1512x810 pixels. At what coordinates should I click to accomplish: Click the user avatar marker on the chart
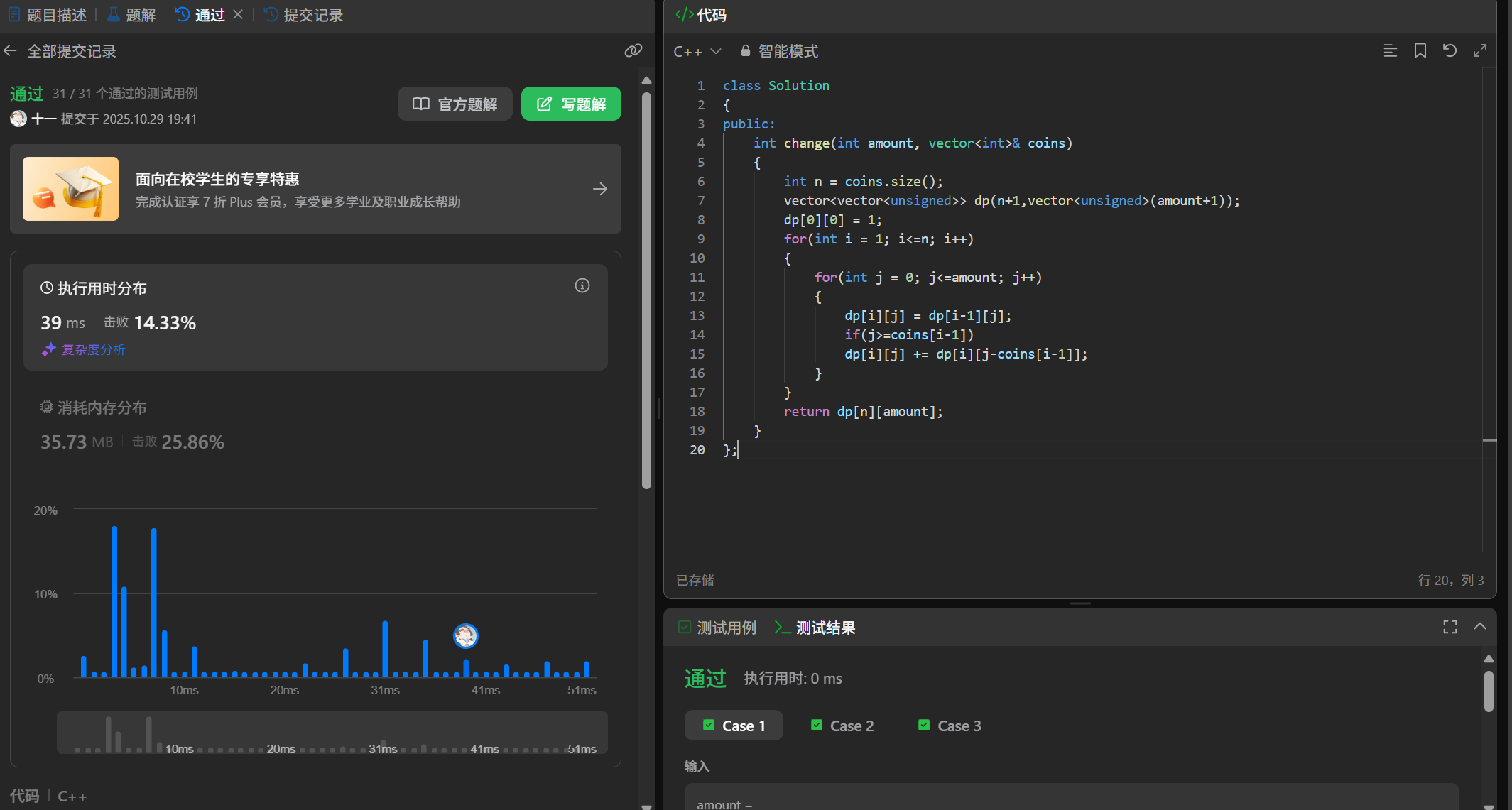coord(466,635)
